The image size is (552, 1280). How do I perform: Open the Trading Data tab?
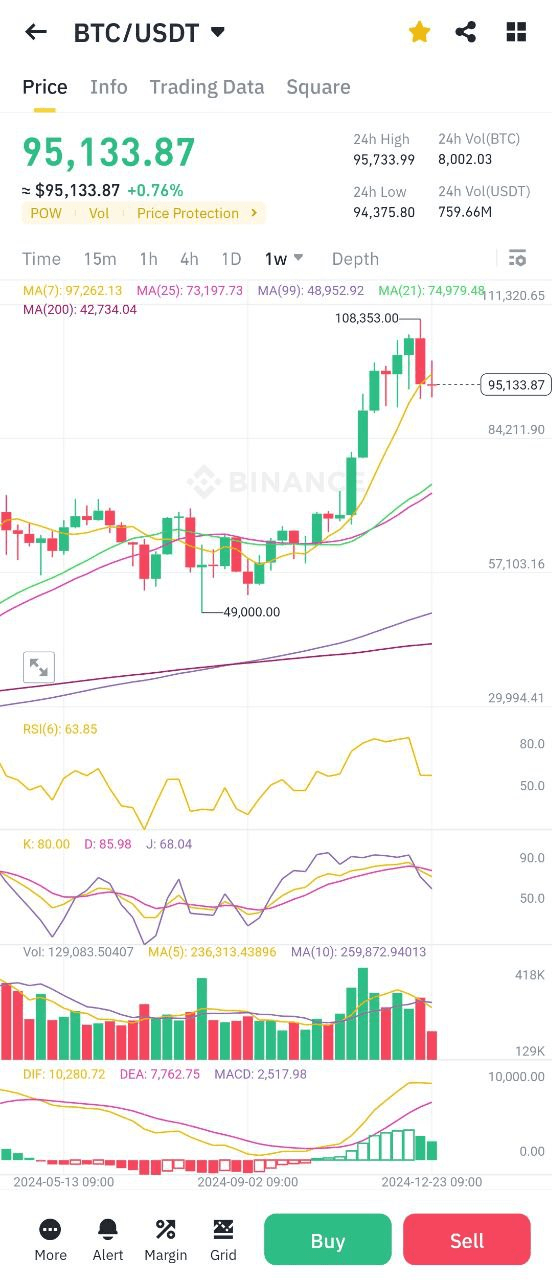(207, 87)
